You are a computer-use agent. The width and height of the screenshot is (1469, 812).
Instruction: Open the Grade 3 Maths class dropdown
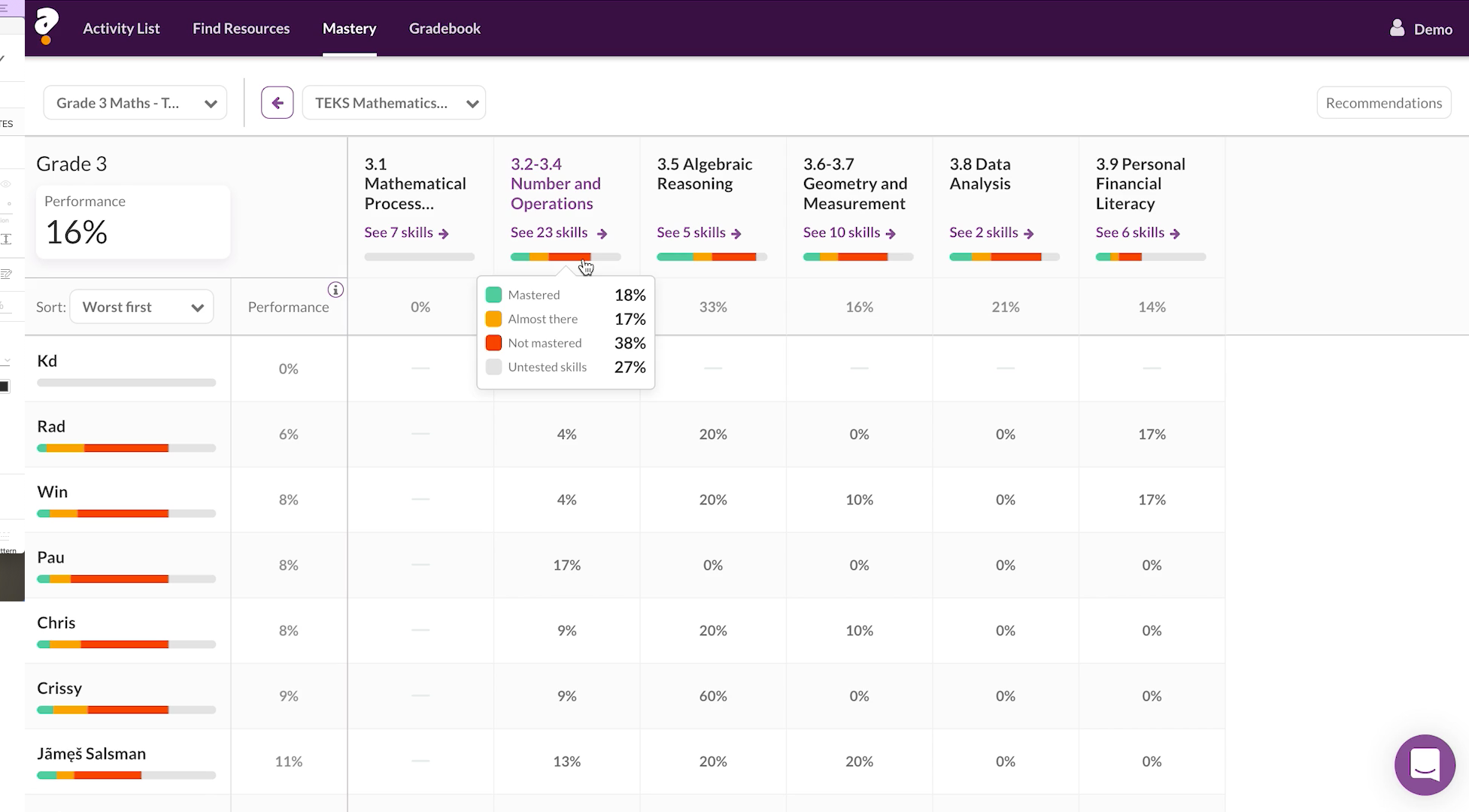[135, 103]
